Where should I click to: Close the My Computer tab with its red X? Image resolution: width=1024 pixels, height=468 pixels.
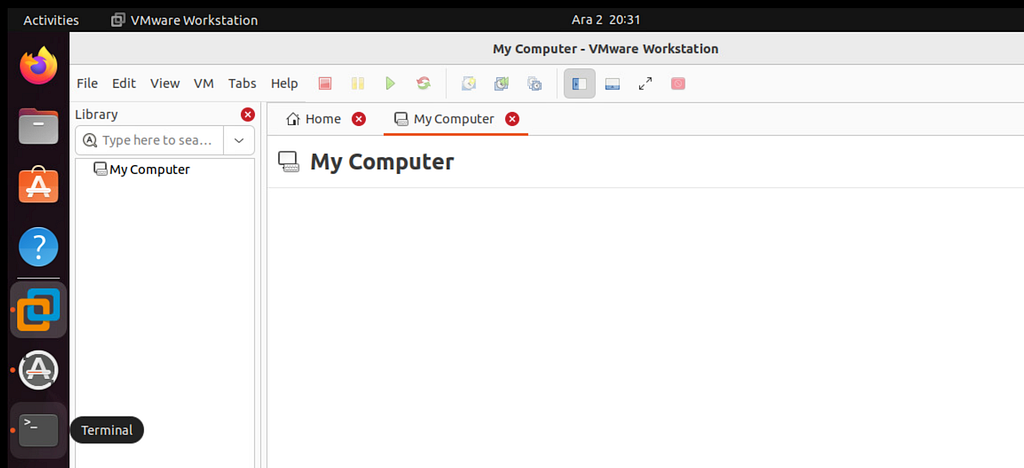click(x=513, y=119)
